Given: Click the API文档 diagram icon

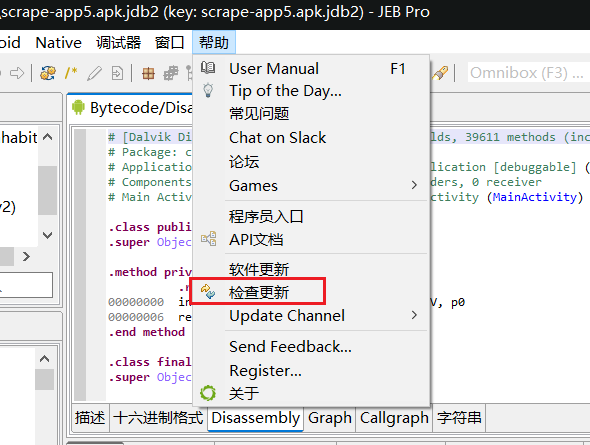Looking at the screenshot, I should pyautogui.click(x=208, y=239).
